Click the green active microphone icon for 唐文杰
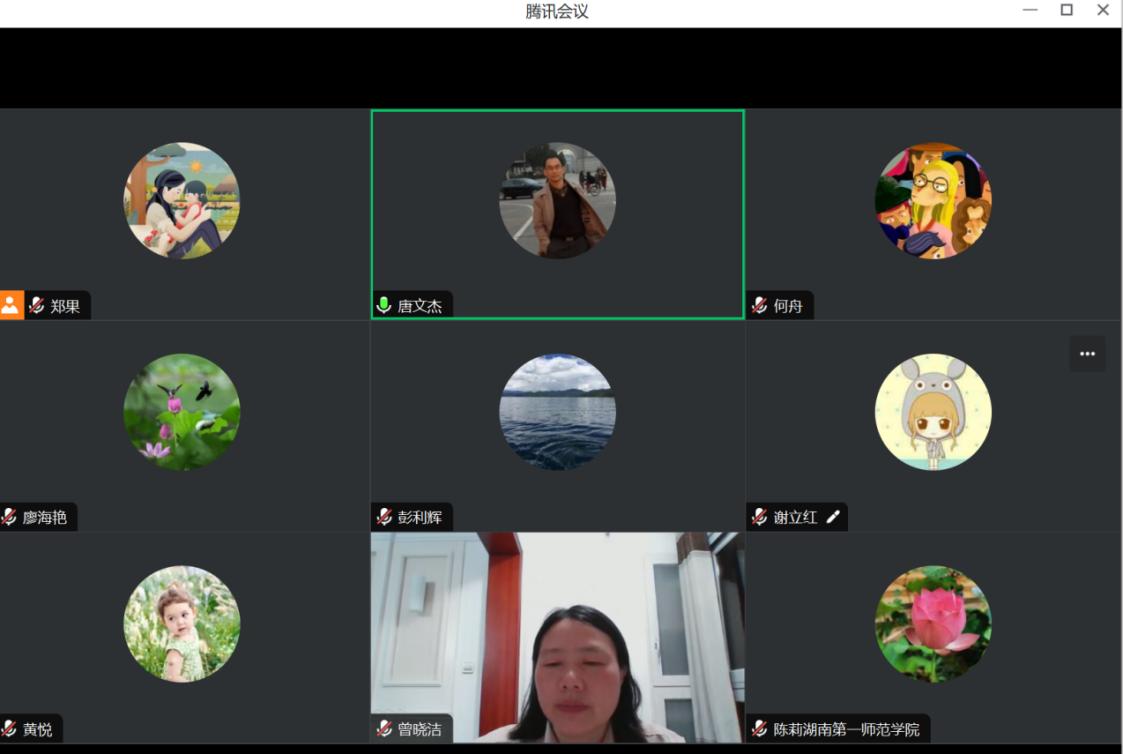1123x754 pixels. [384, 306]
